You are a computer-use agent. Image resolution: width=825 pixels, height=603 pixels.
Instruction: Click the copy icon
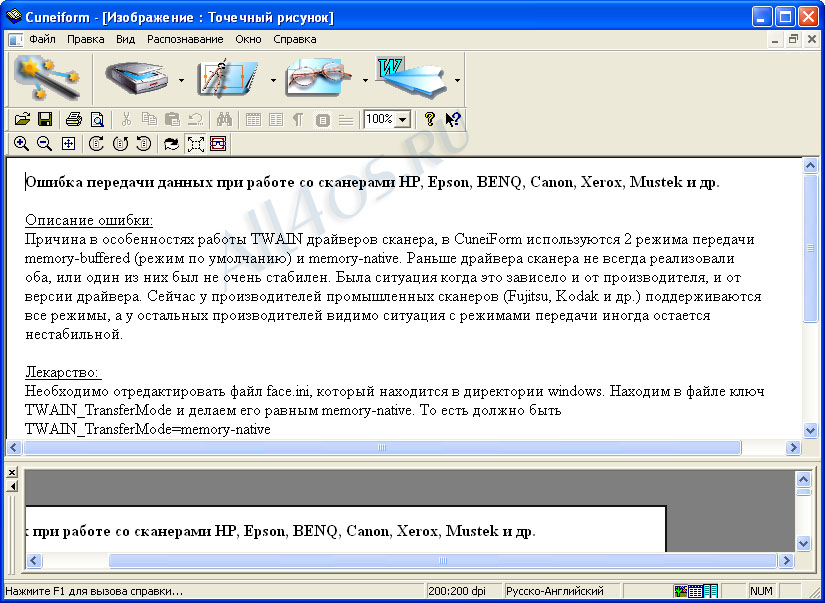coord(149,119)
